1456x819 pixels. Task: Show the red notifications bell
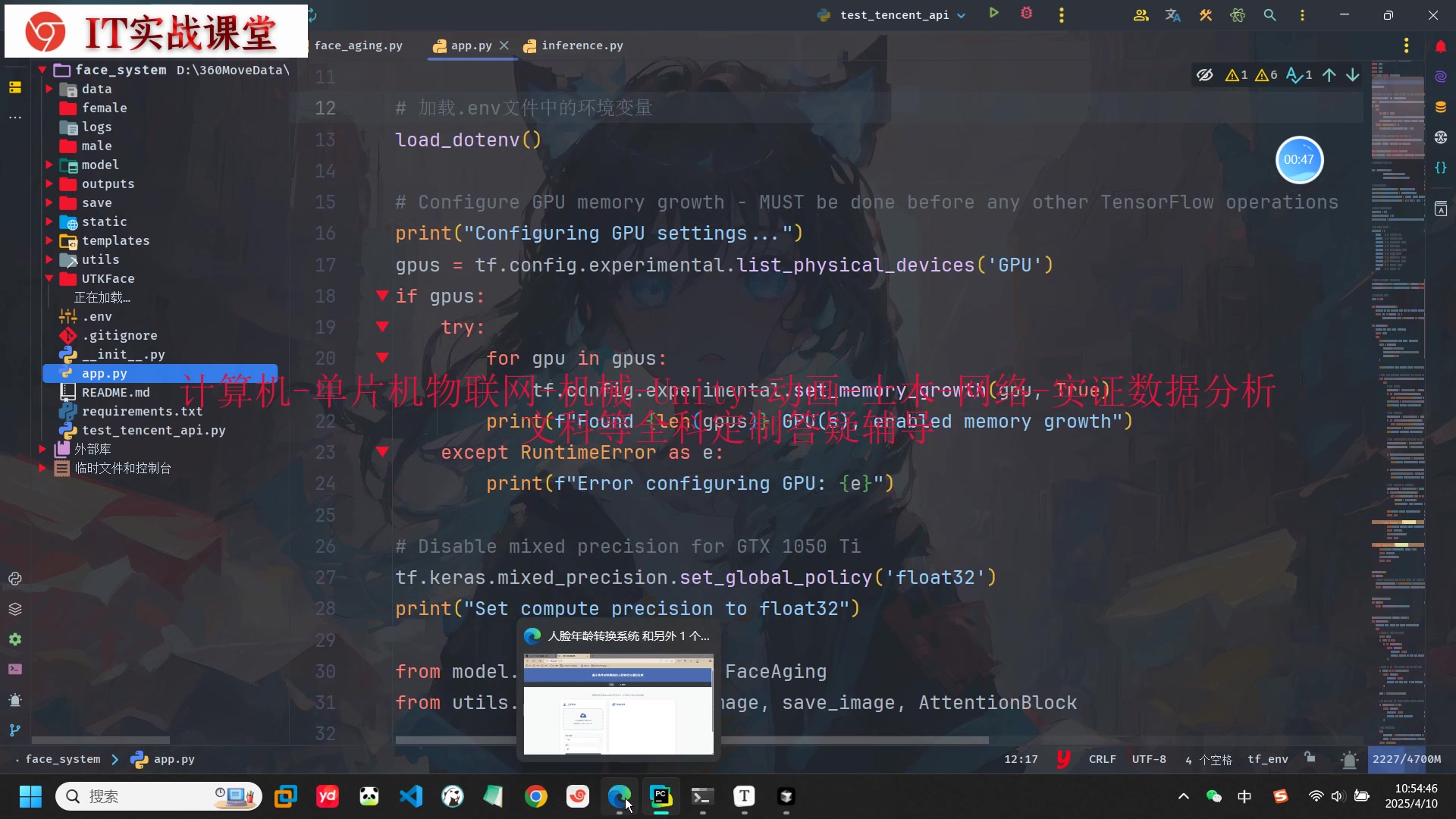click(x=1441, y=46)
